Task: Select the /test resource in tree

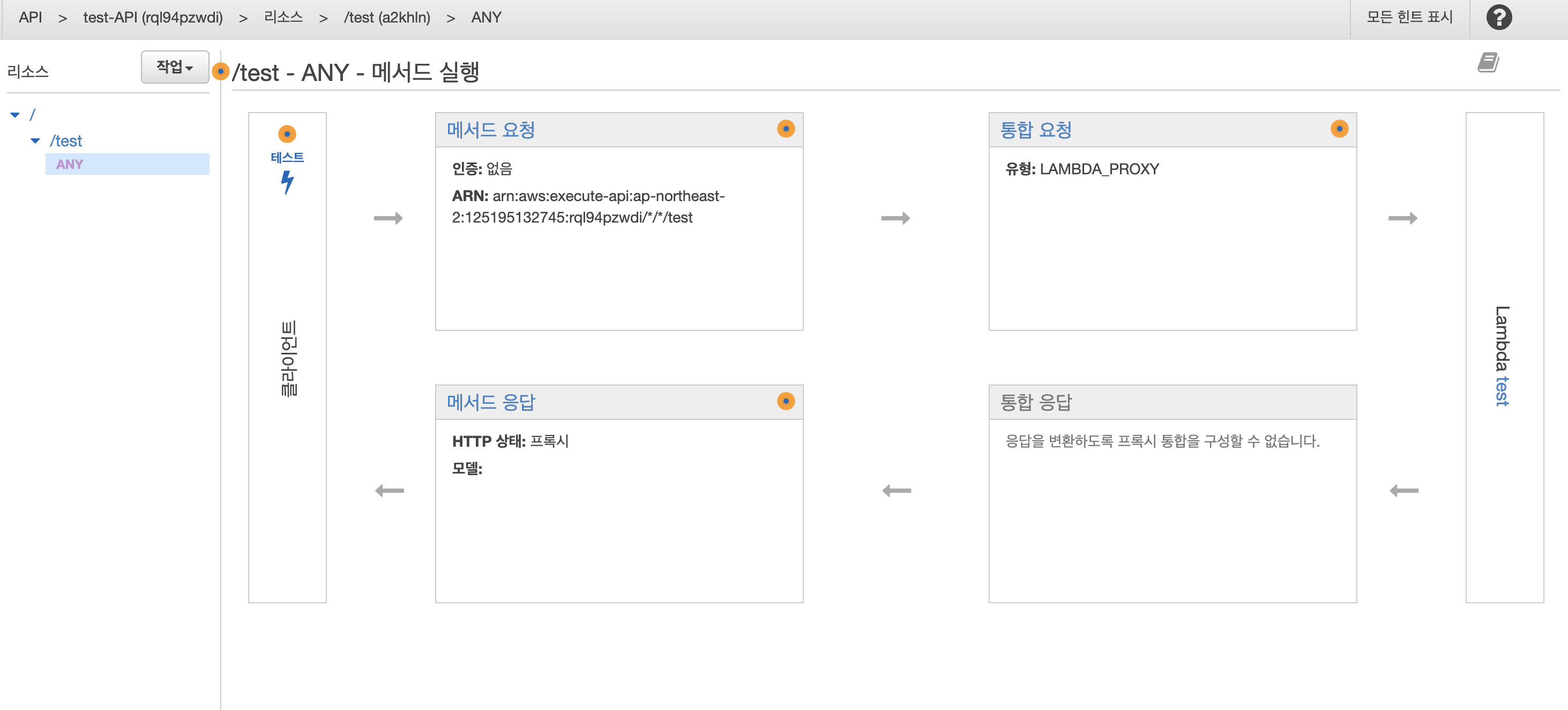Action: coord(66,141)
